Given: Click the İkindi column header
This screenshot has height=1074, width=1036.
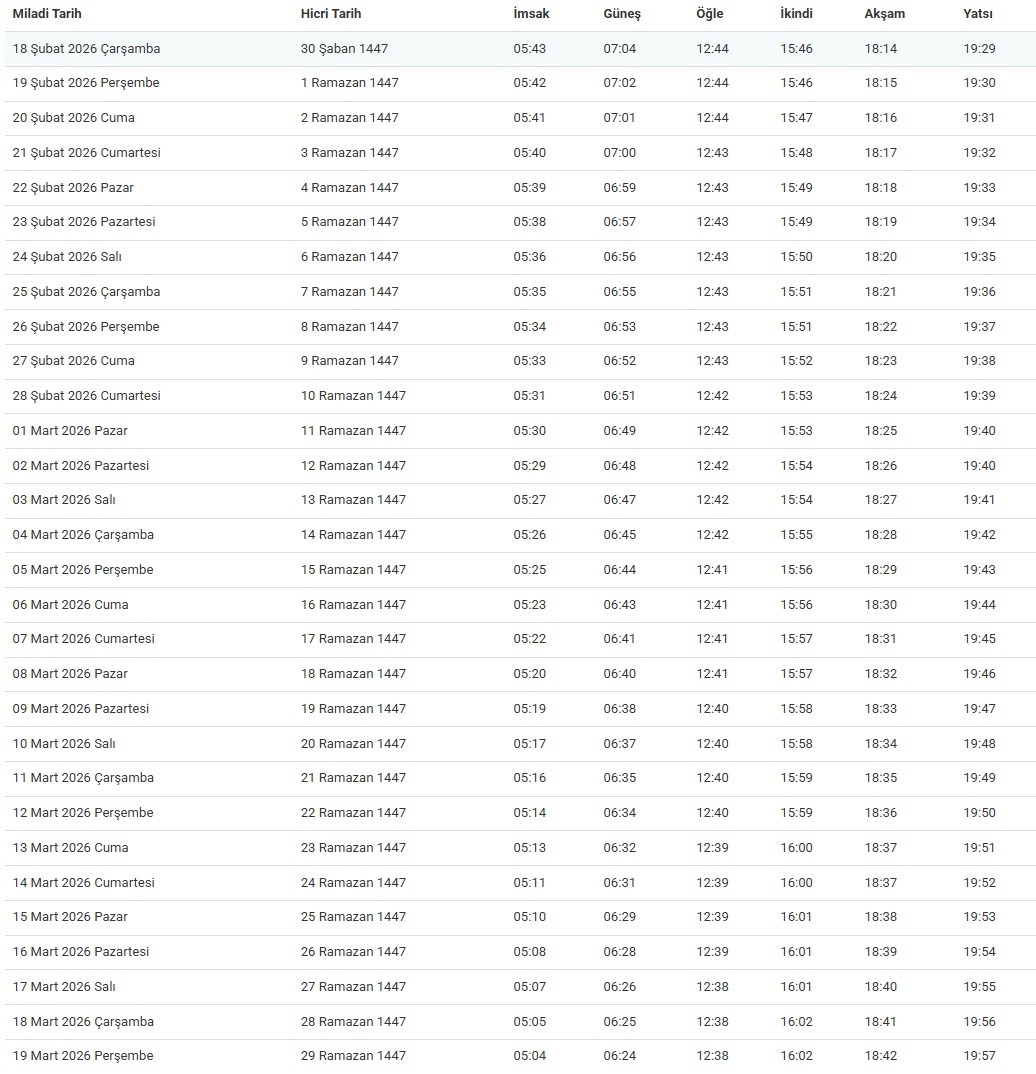Looking at the screenshot, I should [x=796, y=14].
